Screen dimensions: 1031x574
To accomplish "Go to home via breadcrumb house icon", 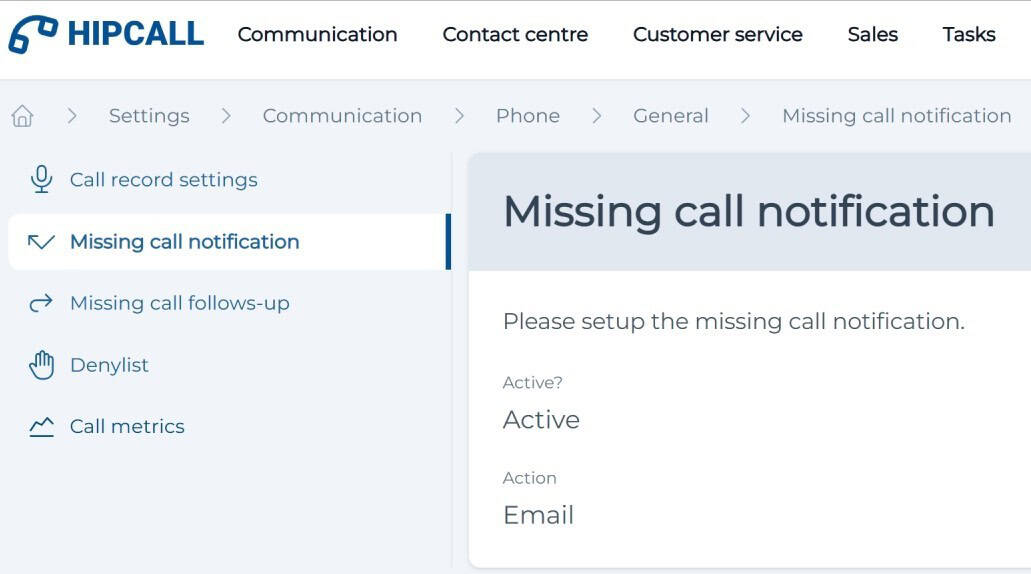I will coord(22,116).
